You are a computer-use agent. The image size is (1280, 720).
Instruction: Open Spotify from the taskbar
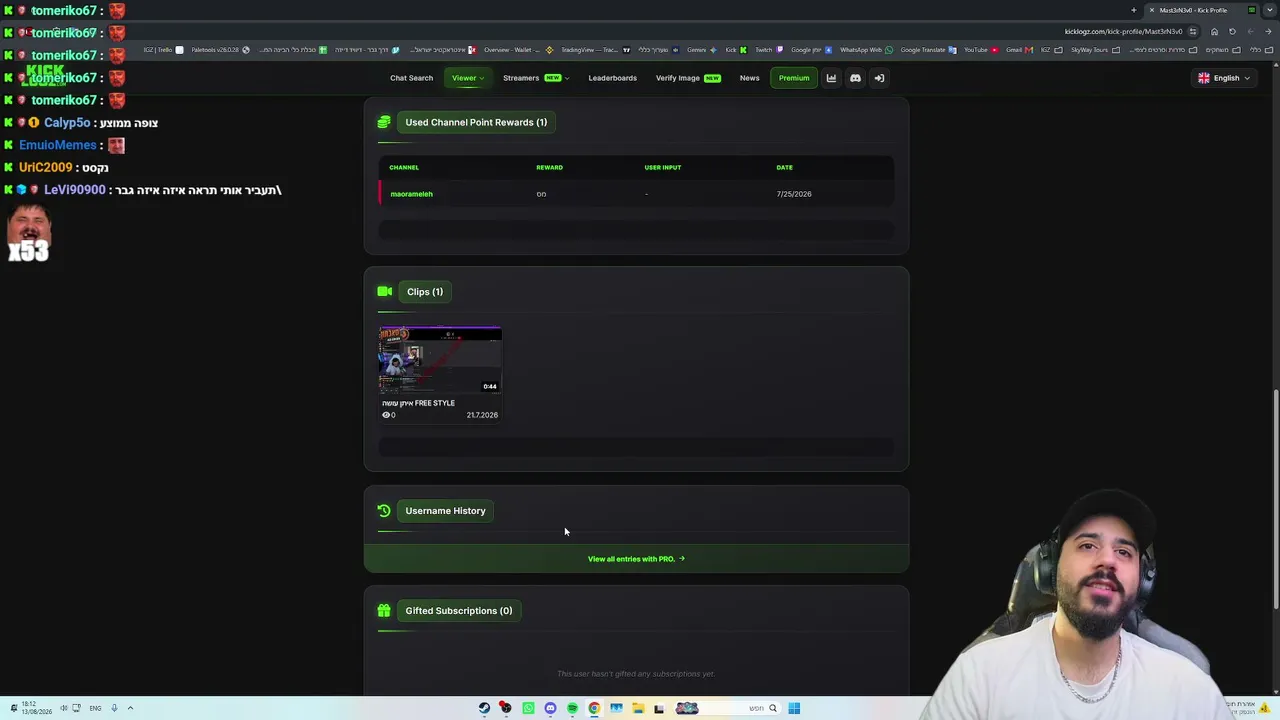click(x=572, y=708)
